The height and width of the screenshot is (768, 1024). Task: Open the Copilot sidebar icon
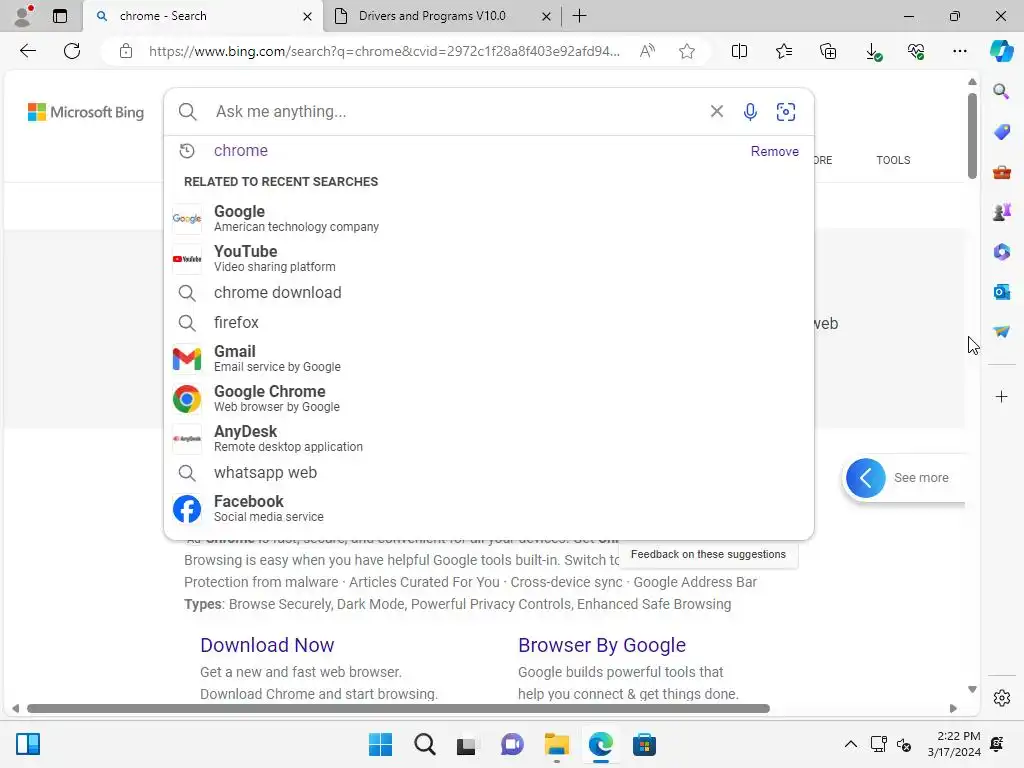click(x=1001, y=51)
